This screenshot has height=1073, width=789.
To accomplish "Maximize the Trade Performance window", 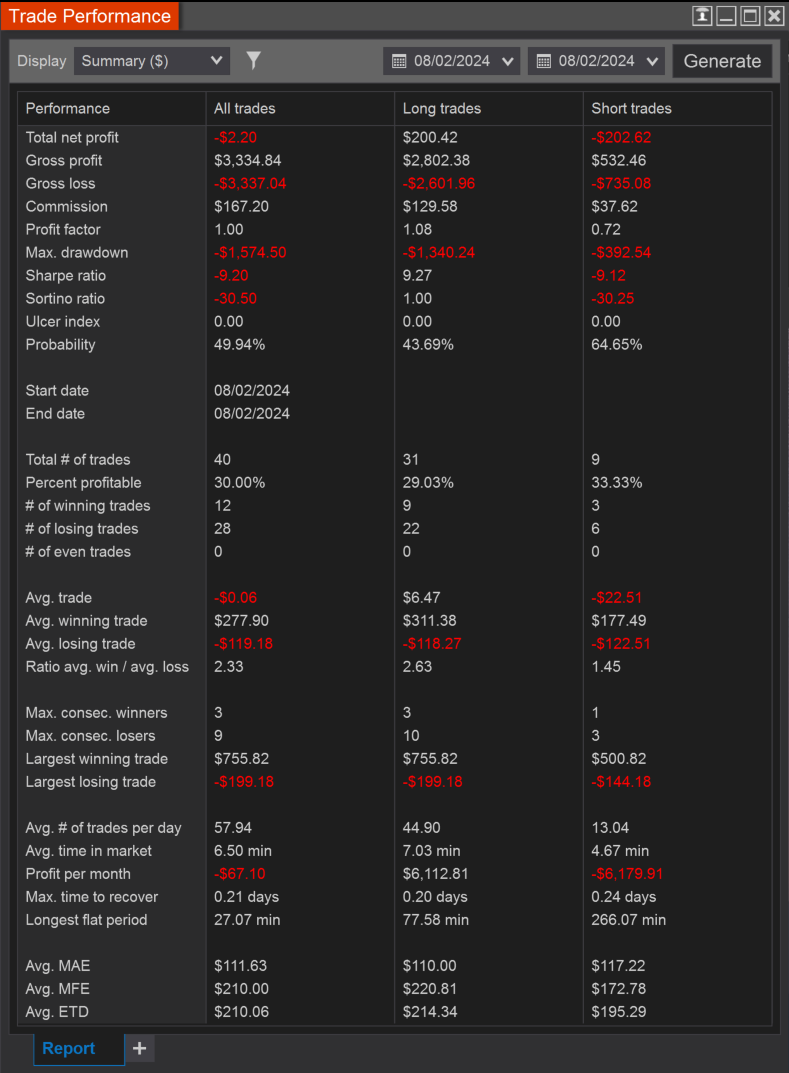I will (751, 16).
